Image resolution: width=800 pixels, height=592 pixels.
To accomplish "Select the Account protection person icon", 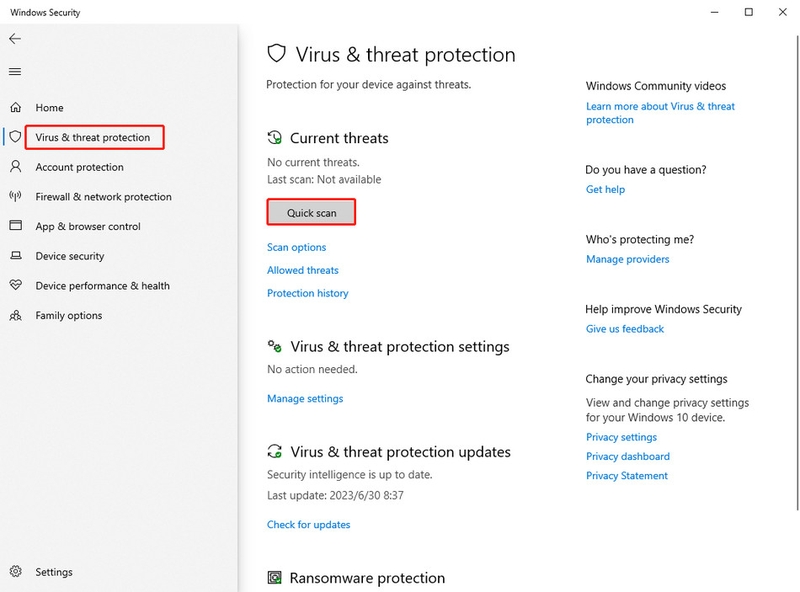I will pyautogui.click(x=16, y=167).
